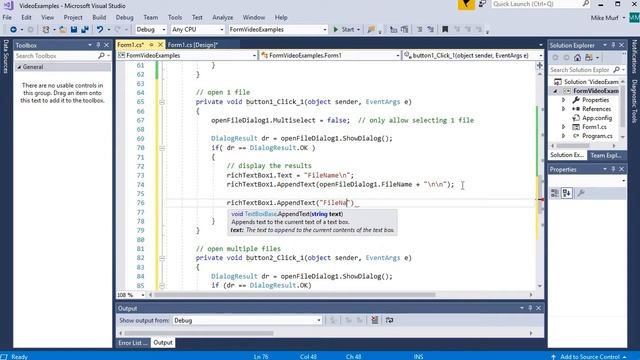This screenshot has height=360, width=640.
Task: Expand the References node in Solution Explorer
Action: coord(564,109)
